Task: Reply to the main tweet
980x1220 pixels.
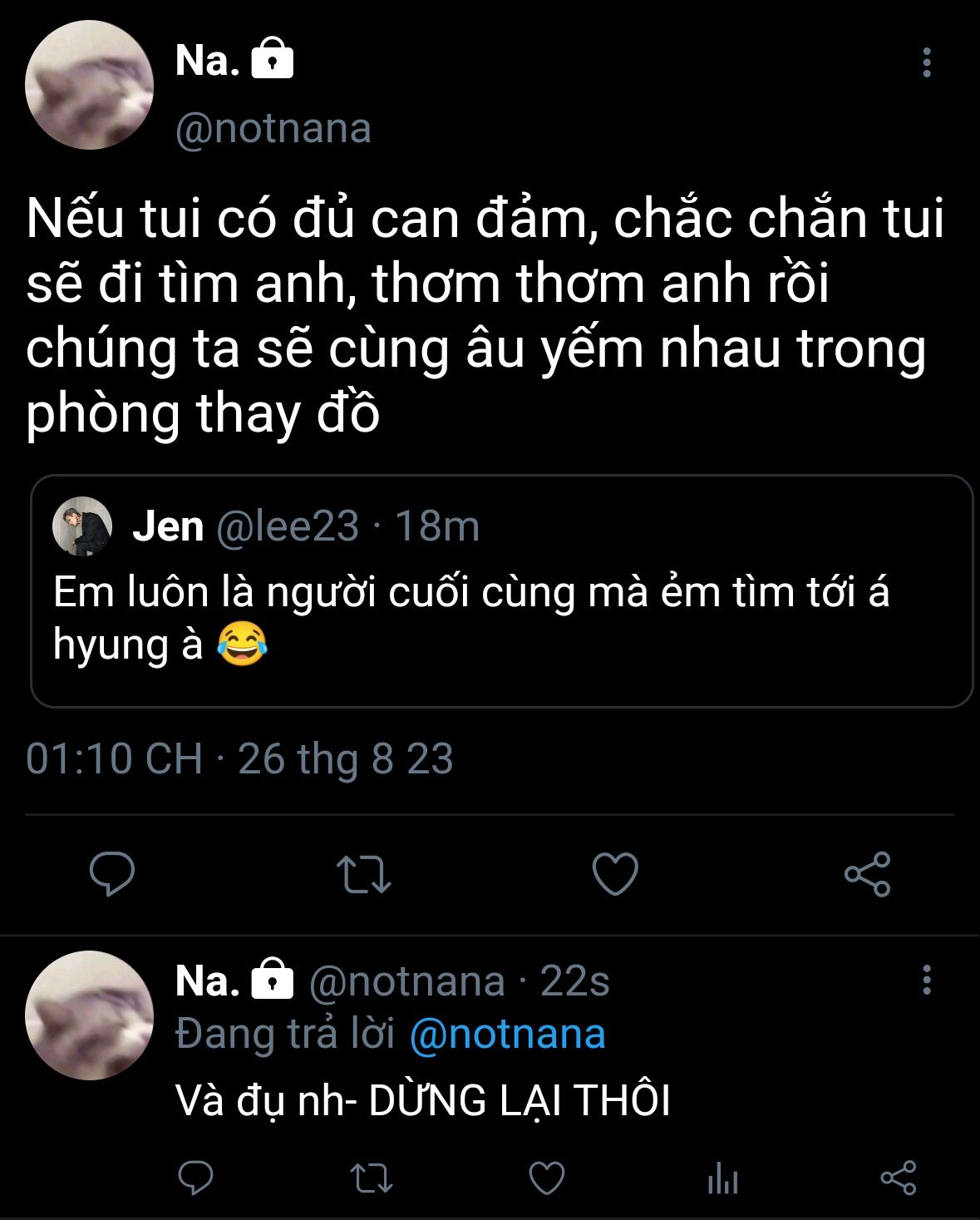Action: [112, 874]
